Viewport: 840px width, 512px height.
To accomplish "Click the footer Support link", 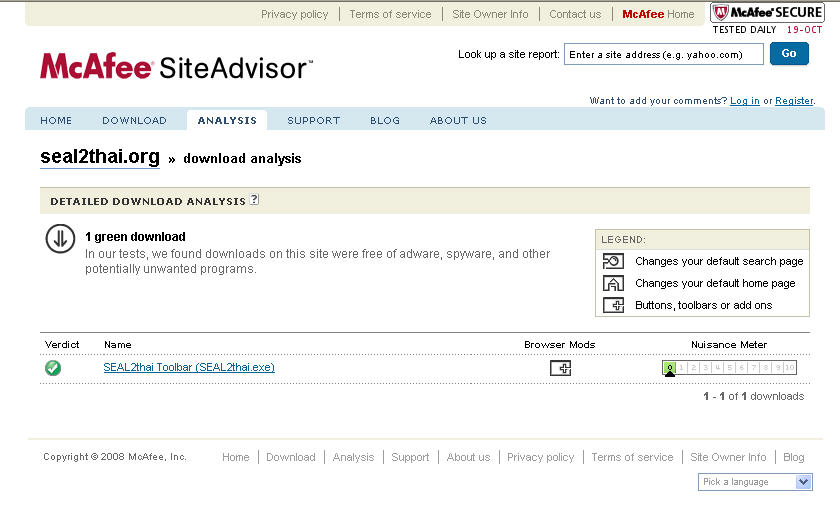I will coord(410,457).
